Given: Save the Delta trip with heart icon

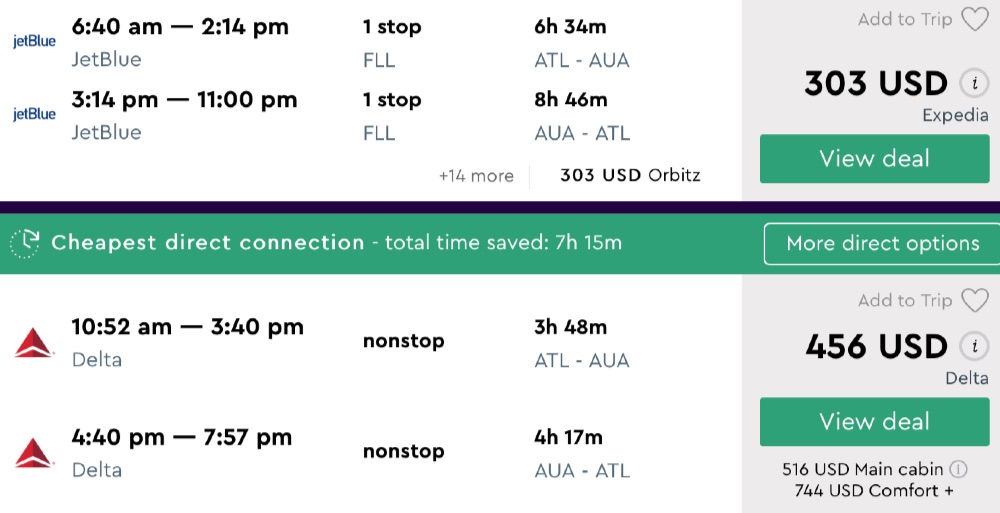Looking at the screenshot, I should pos(974,300).
